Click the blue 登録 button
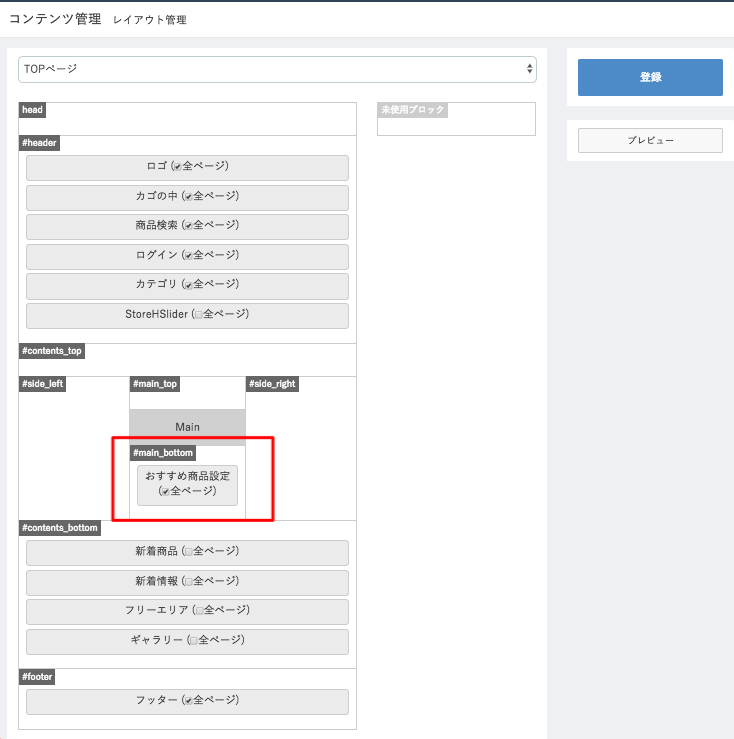The height and width of the screenshot is (739, 734). (650, 77)
